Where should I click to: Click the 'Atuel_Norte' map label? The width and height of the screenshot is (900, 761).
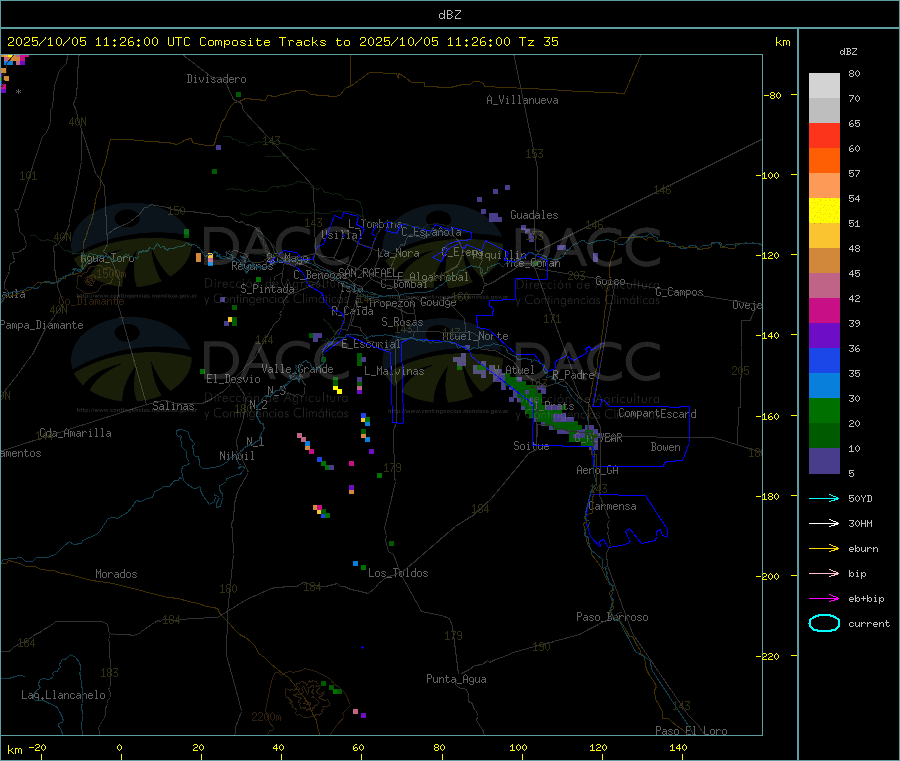(x=475, y=336)
